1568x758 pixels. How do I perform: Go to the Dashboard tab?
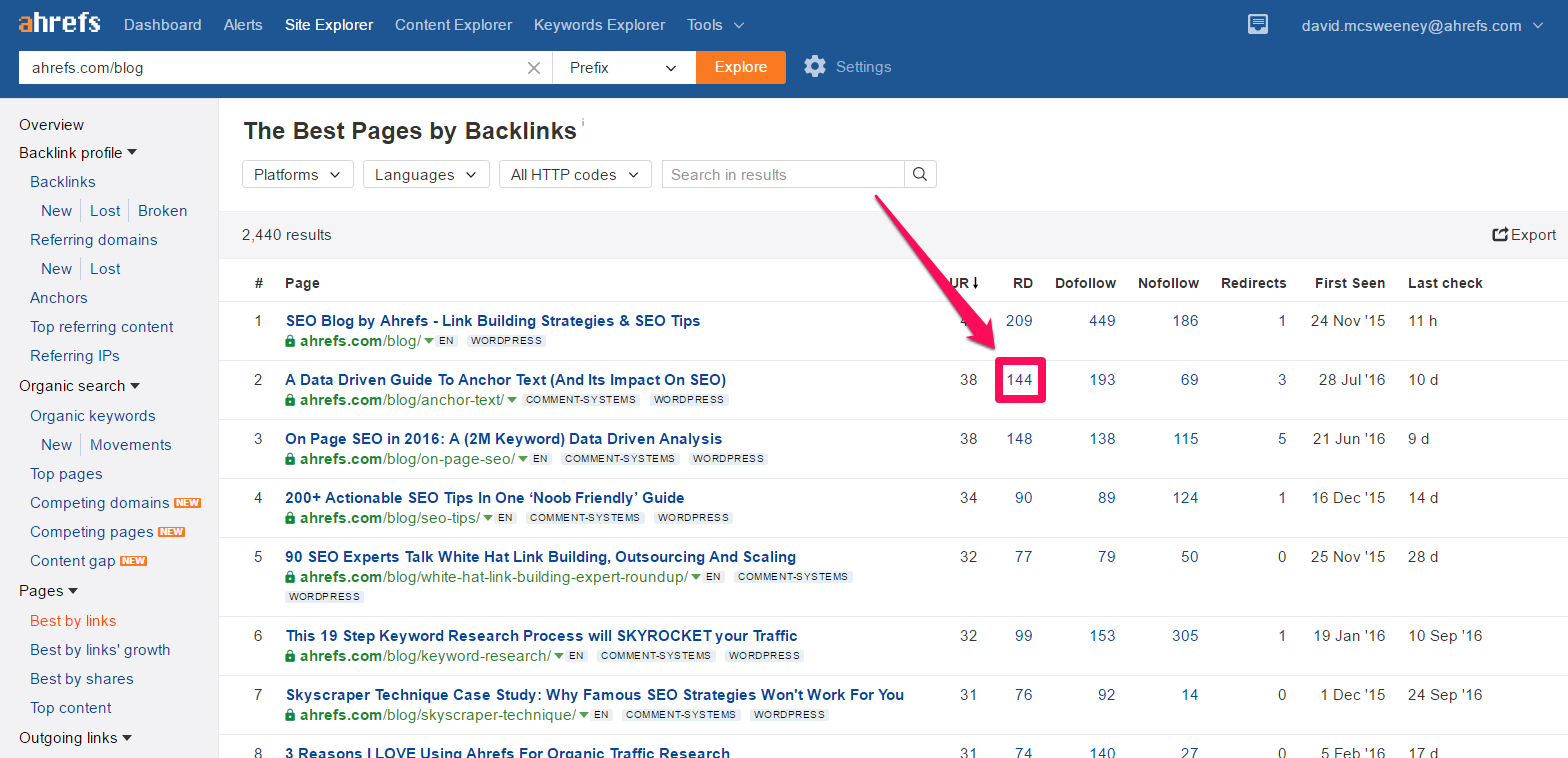coord(162,25)
